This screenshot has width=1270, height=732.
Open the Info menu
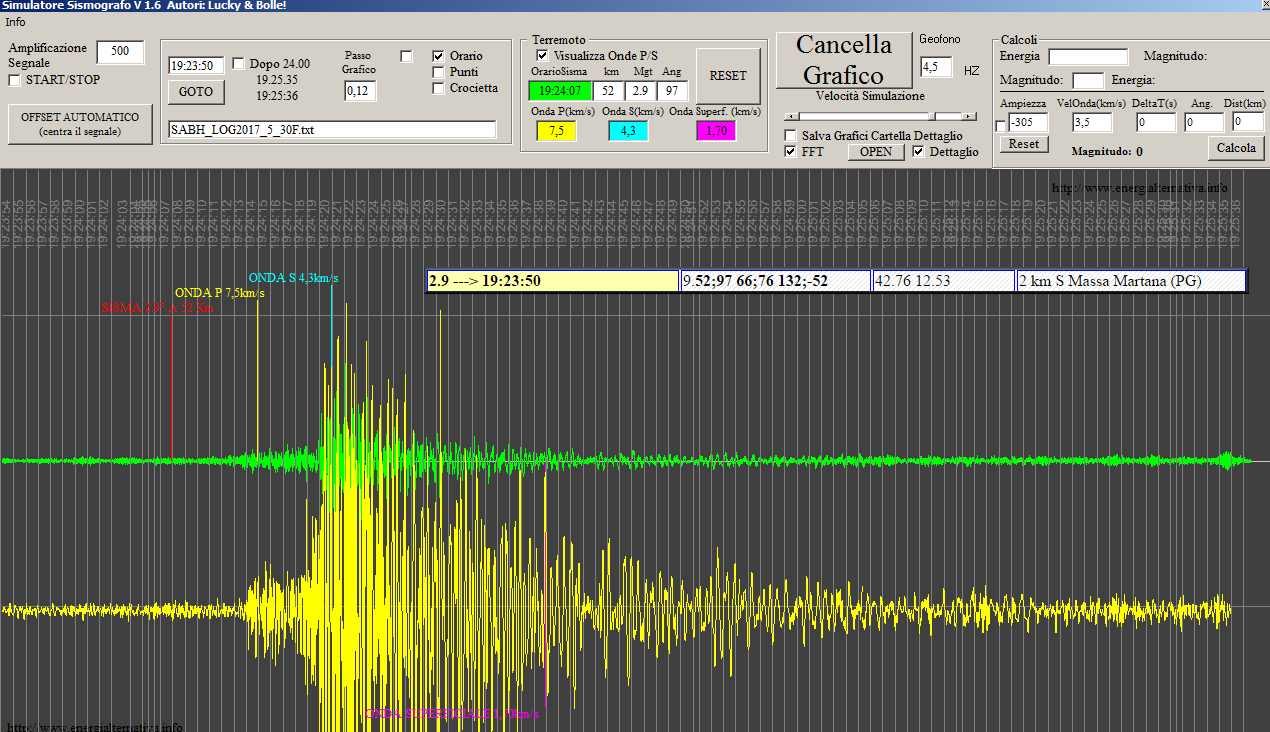15,22
